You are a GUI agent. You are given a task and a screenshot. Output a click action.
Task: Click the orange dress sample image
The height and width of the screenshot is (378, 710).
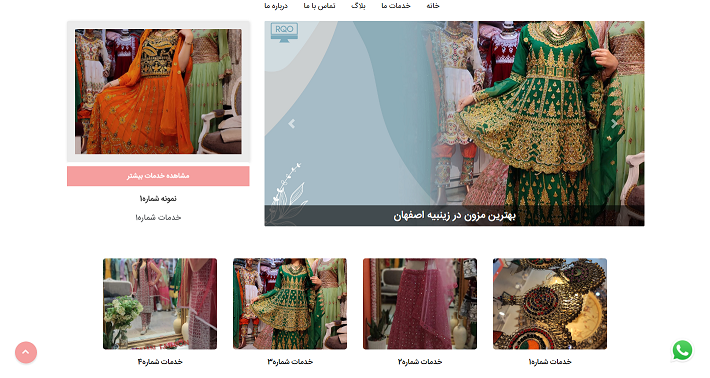point(158,91)
